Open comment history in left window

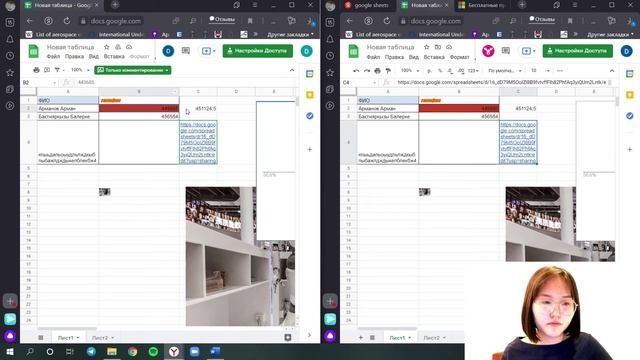click(186, 51)
